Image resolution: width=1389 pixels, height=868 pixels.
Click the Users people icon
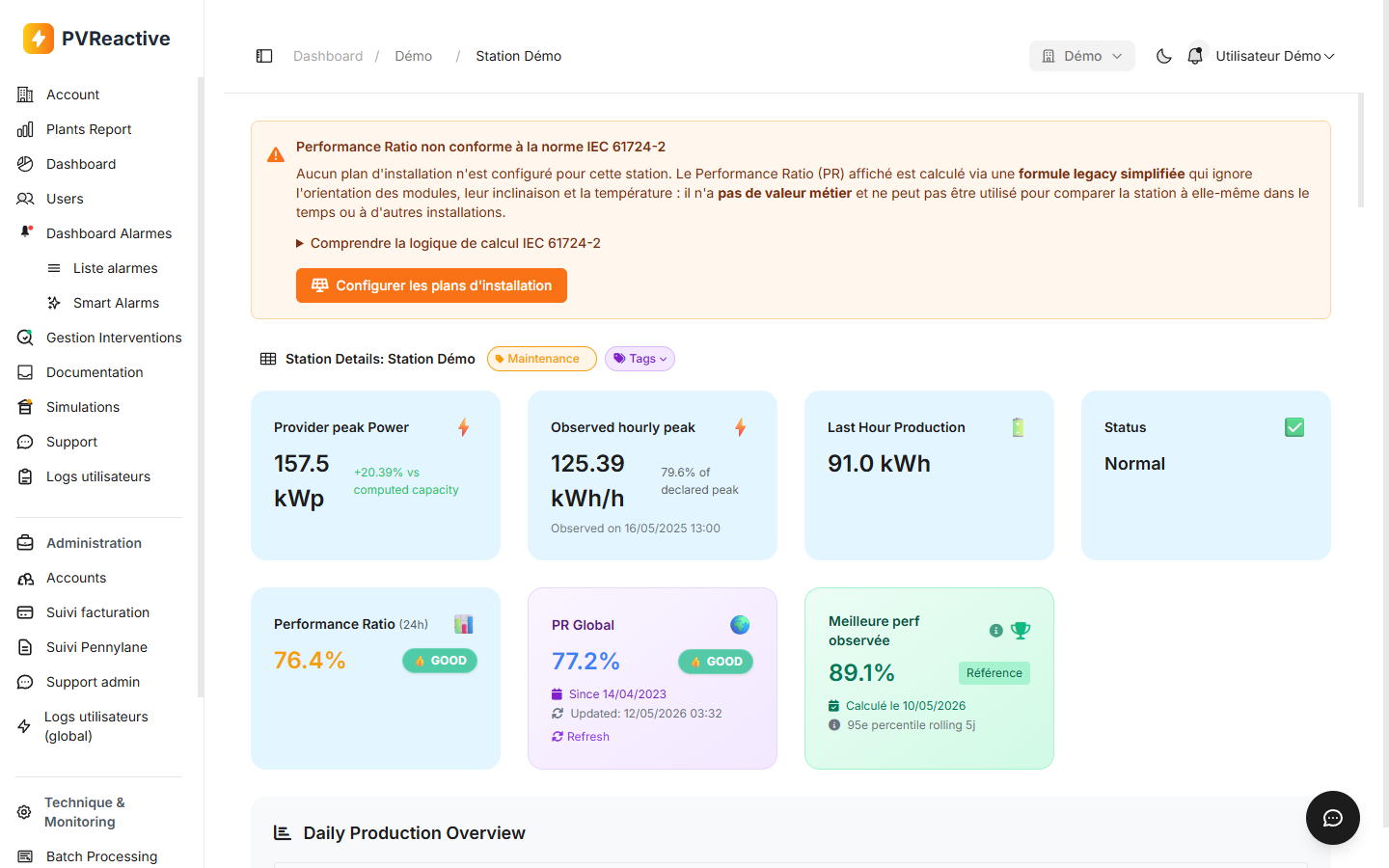[25, 199]
